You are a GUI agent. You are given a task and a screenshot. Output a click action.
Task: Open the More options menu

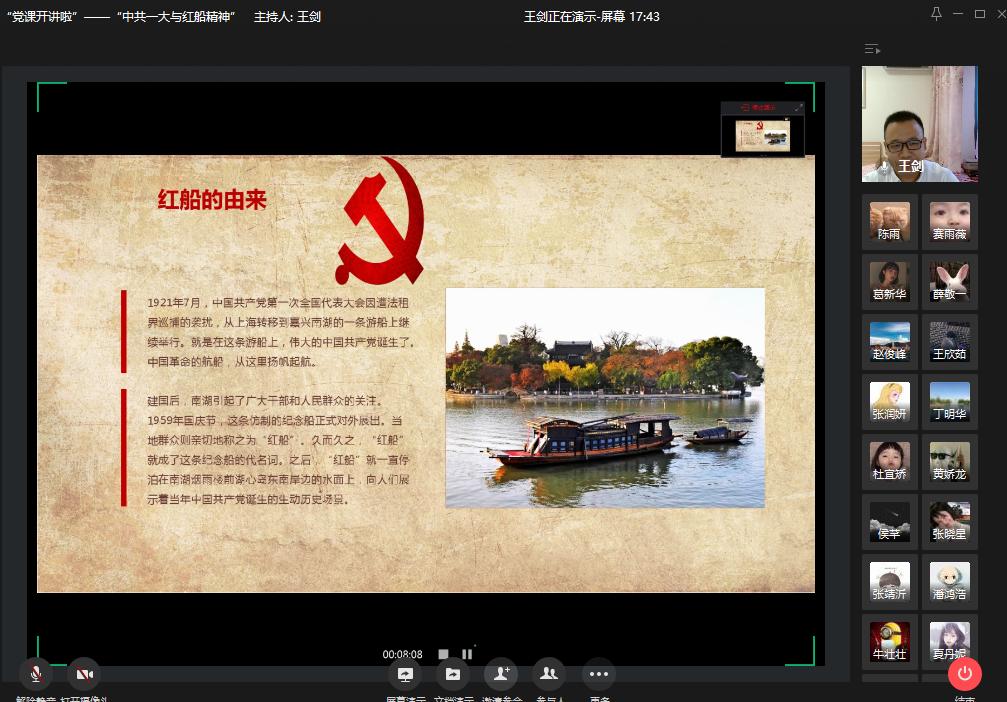[598, 674]
